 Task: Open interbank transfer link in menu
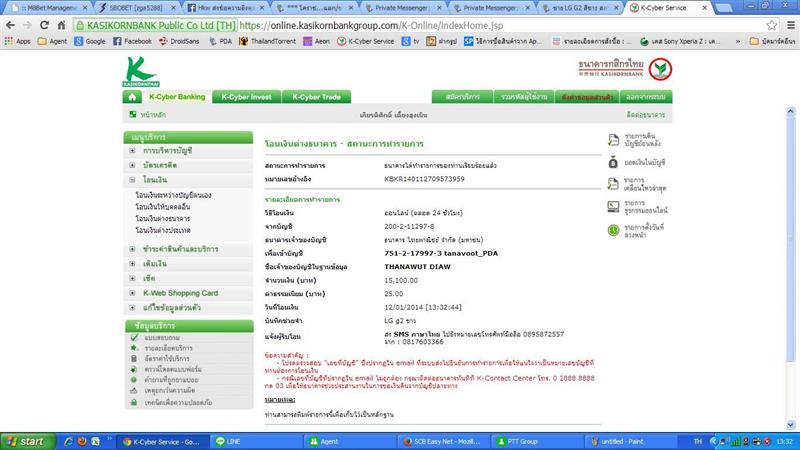[163, 219]
